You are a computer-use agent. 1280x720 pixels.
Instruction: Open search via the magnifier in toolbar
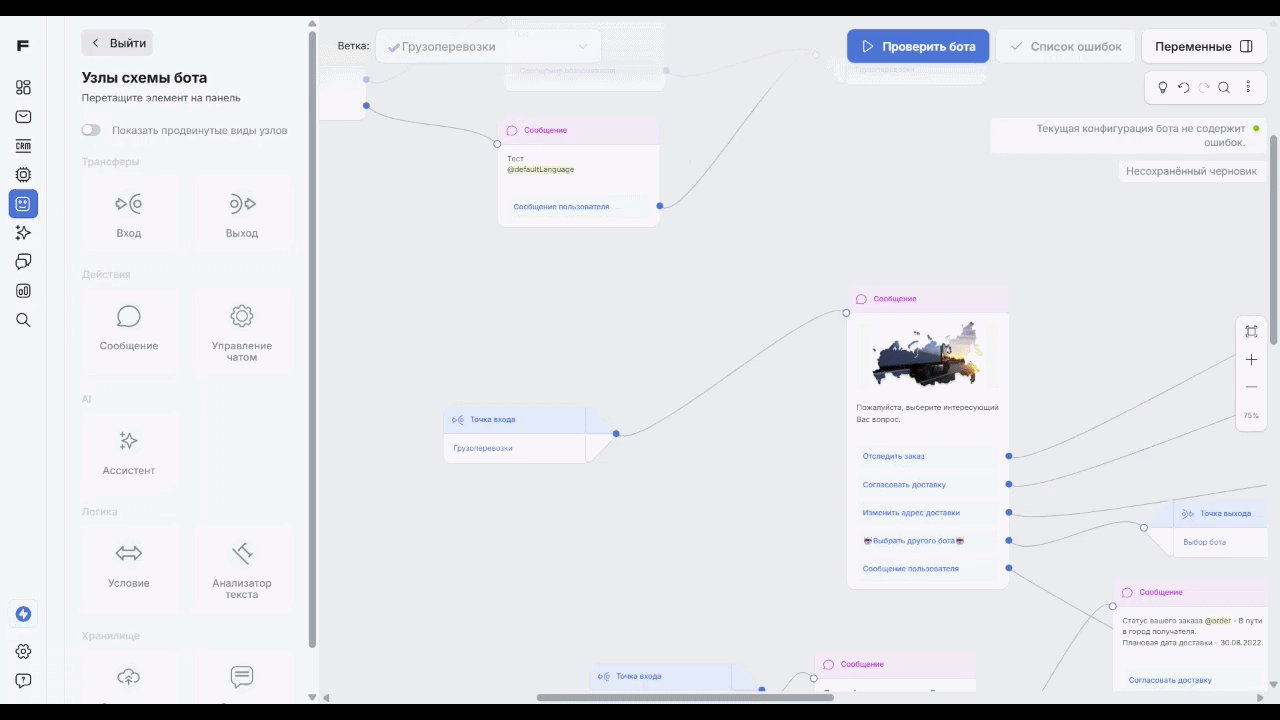1224,88
